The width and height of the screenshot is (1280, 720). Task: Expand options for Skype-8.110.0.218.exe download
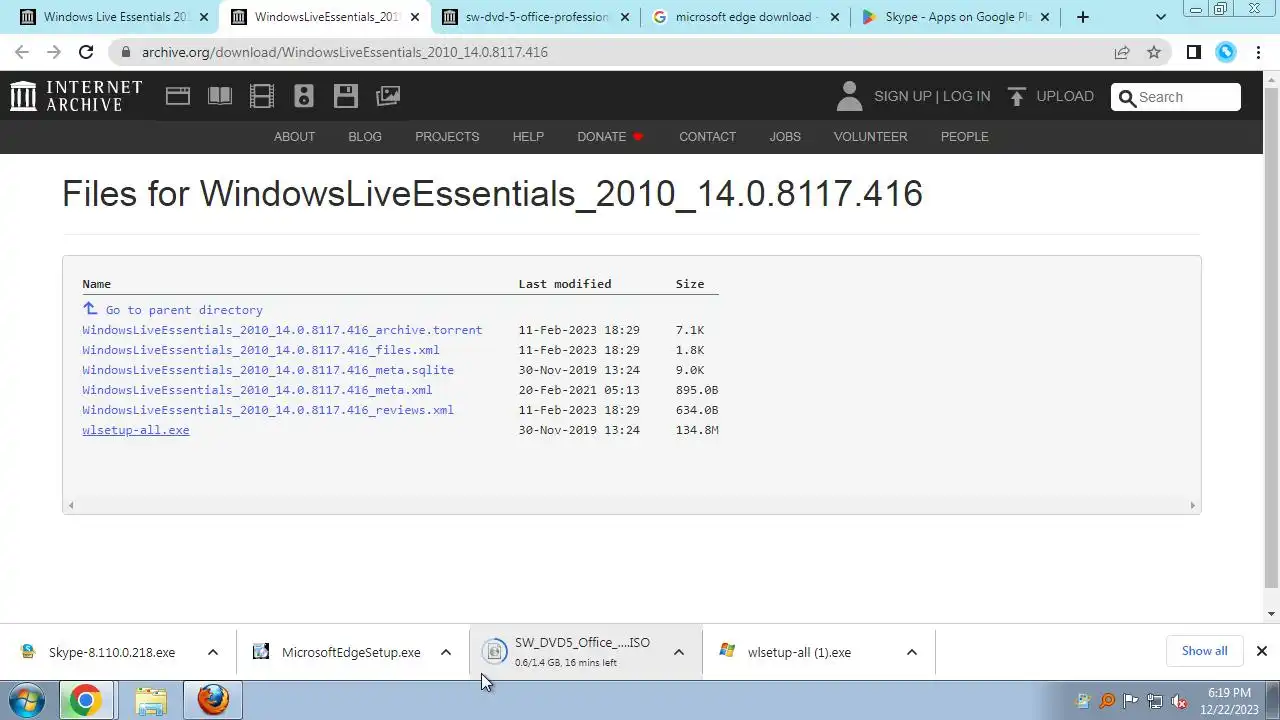[212, 652]
